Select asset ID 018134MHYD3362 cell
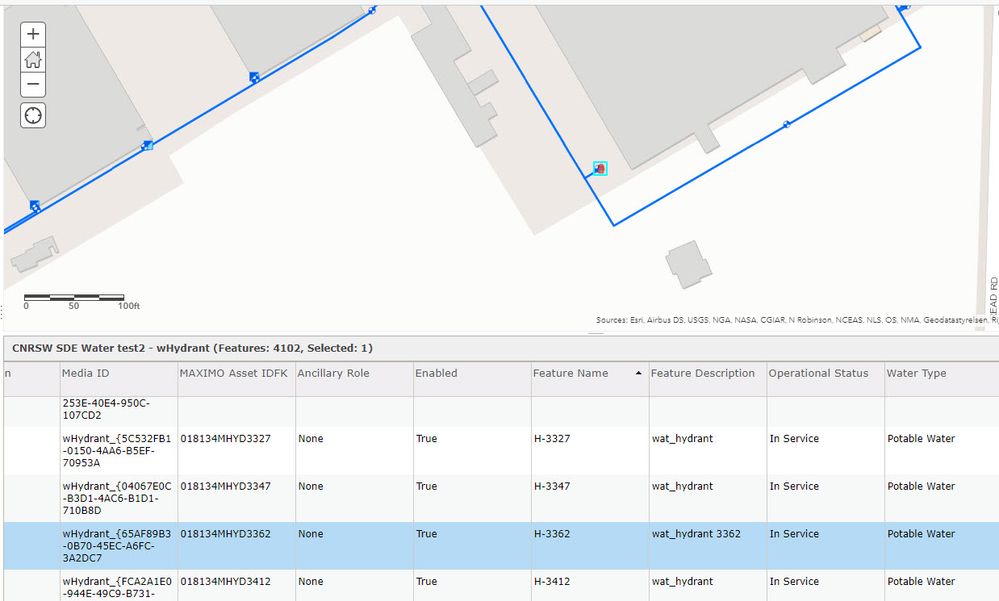This screenshot has height=601, width=999. point(226,534)
